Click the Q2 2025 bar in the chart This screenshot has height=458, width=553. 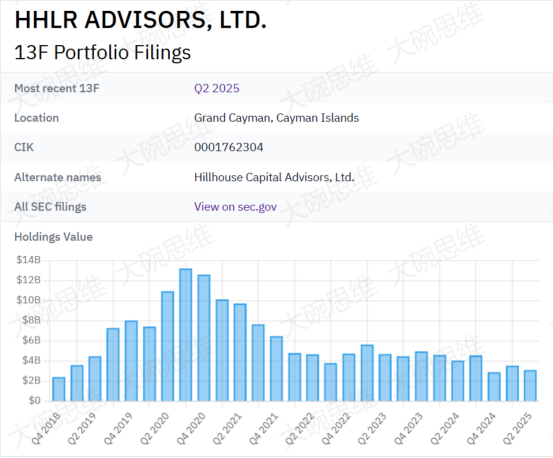coord(530,386)
